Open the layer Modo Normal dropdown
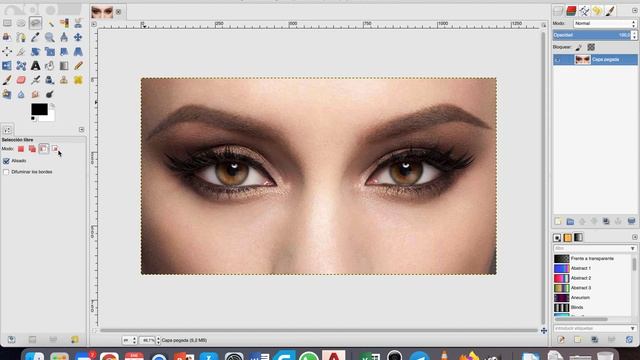This screenshot has height=360, width=640. click(605, 24)
